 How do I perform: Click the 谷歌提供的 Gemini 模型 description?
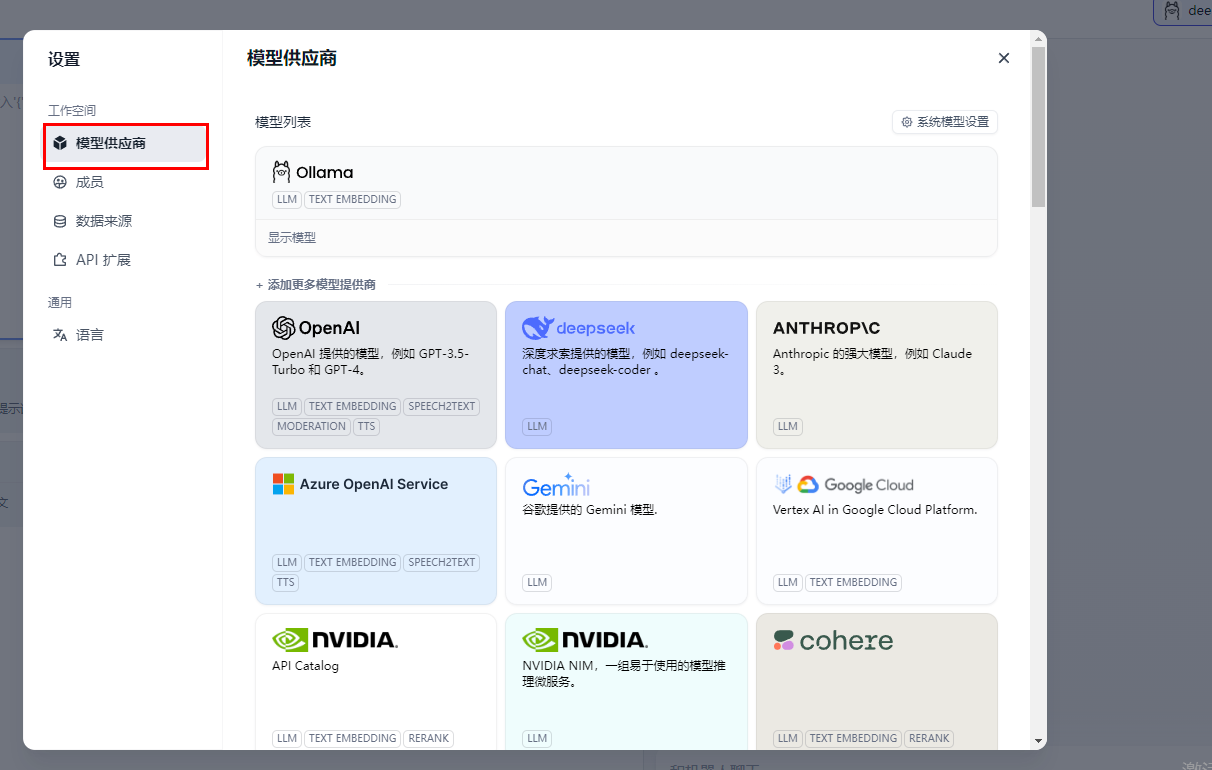pos(590,509)
